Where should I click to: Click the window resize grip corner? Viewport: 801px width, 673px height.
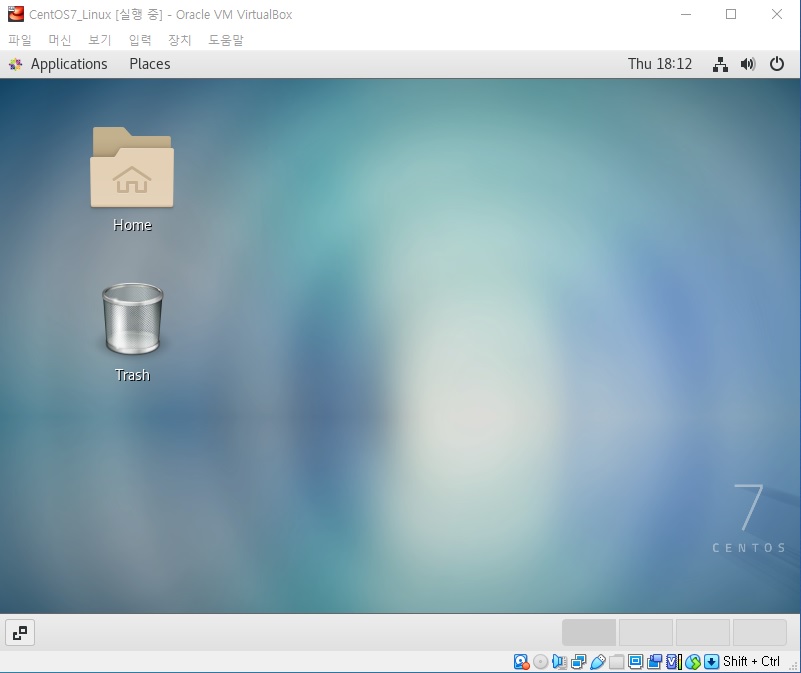pyautogui.click(x=794, y=665)
